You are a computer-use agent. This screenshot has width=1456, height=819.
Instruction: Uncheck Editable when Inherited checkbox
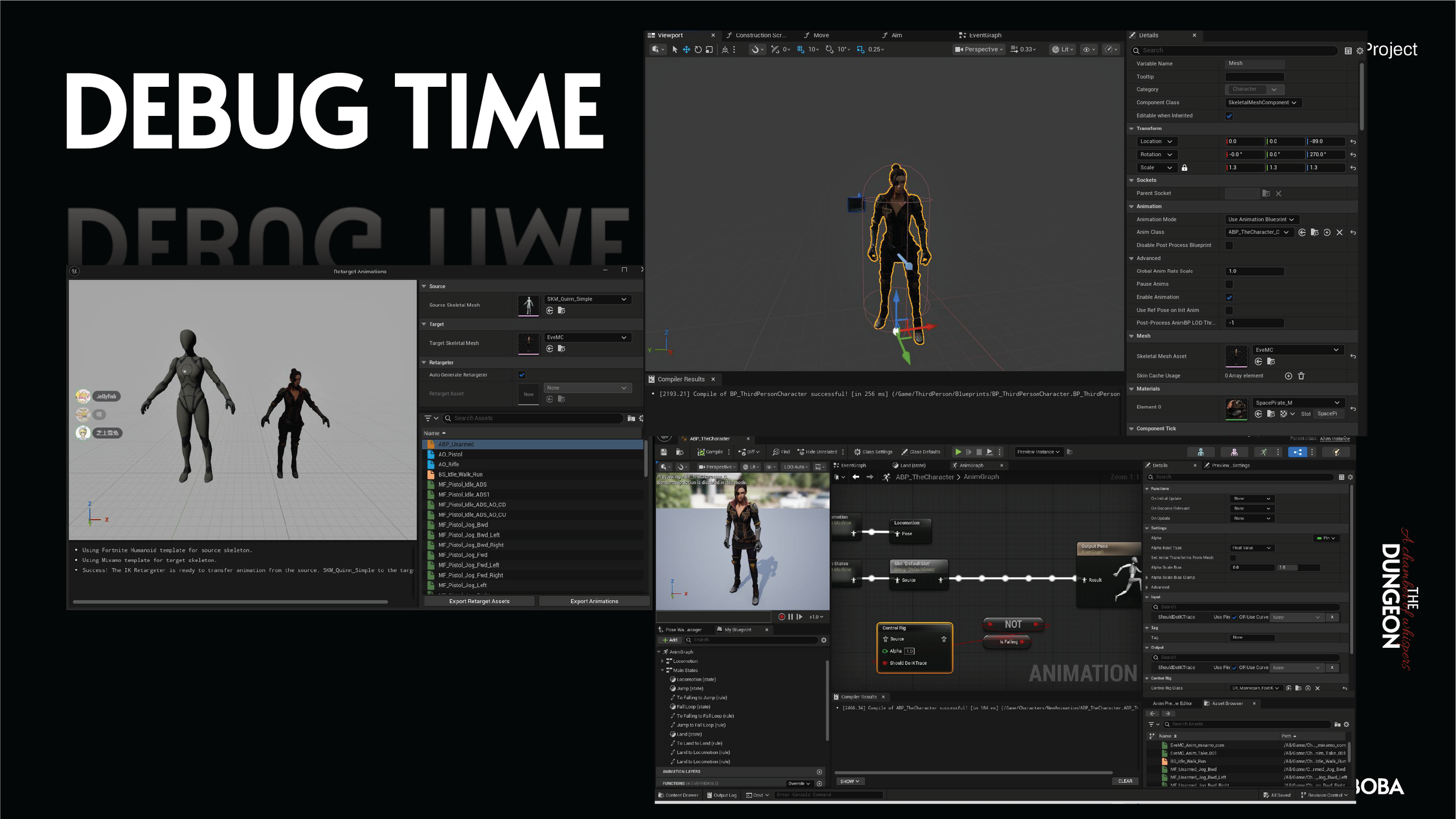tap(1229, 116)
